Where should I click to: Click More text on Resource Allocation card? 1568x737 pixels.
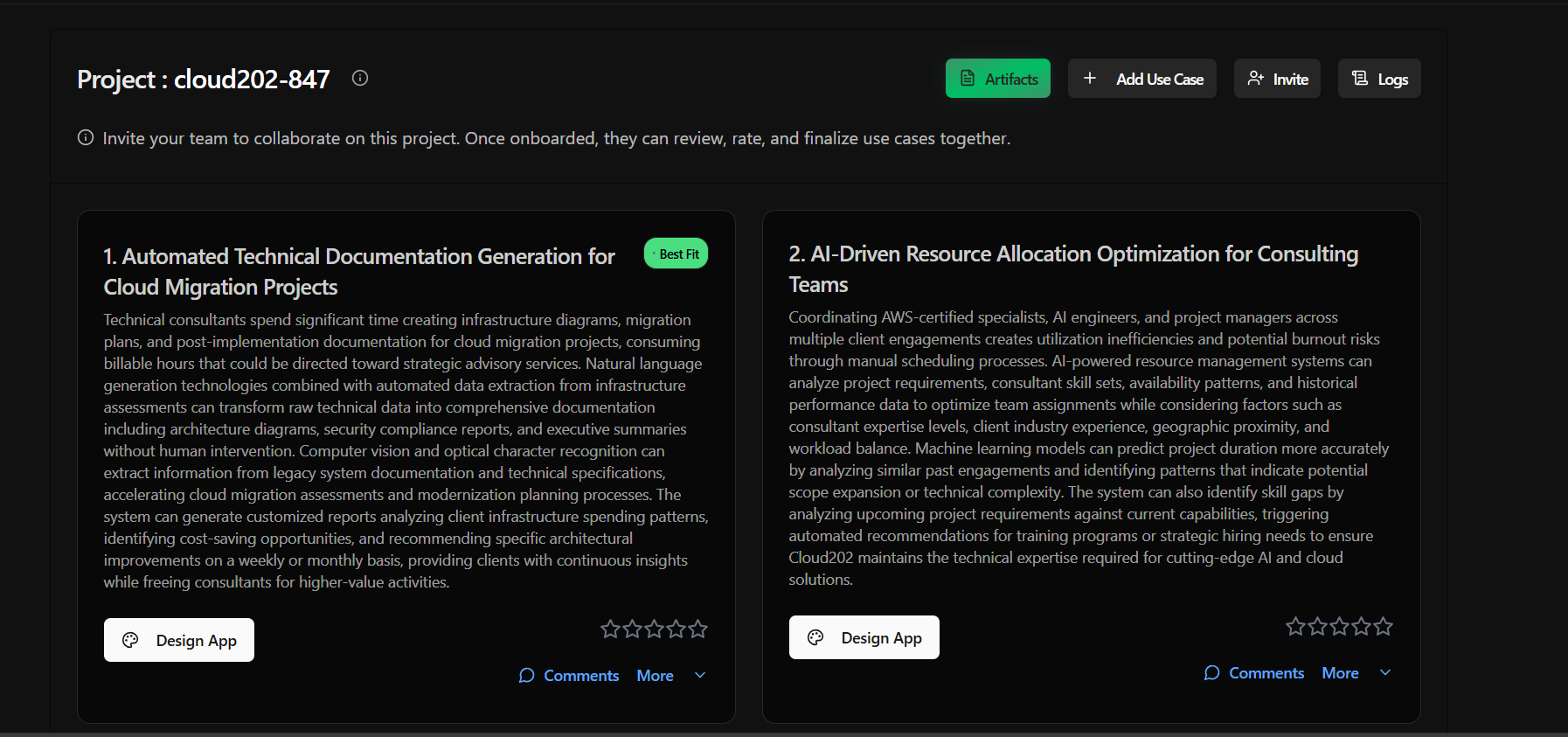pos(1340,673)
